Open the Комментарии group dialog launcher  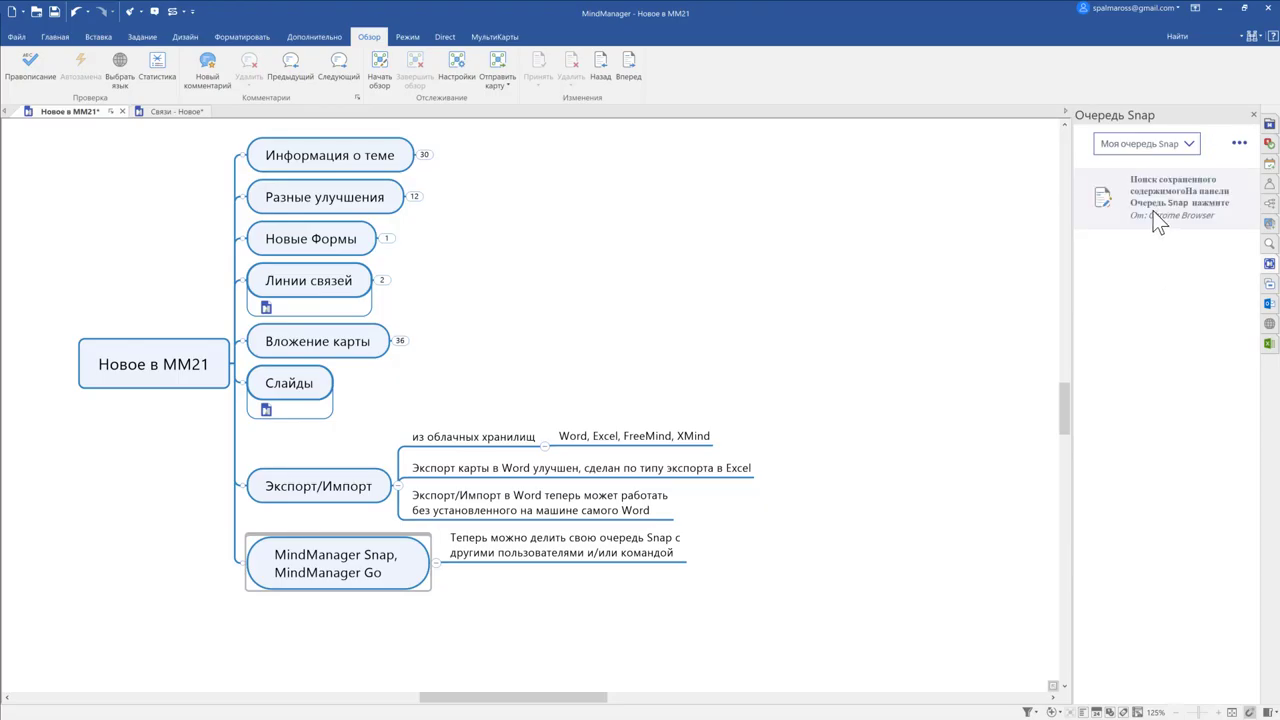(x=357, y=98)
